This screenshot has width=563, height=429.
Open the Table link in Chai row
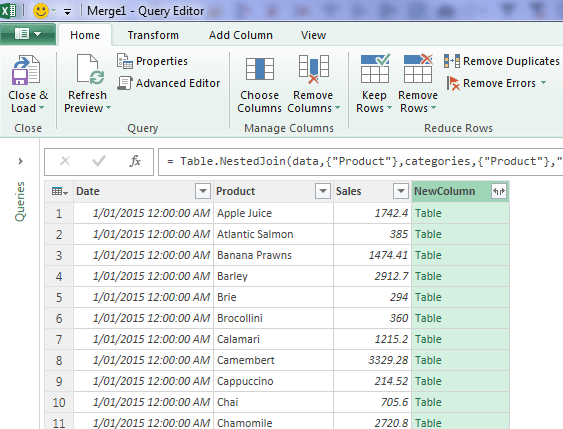[428, 402]
